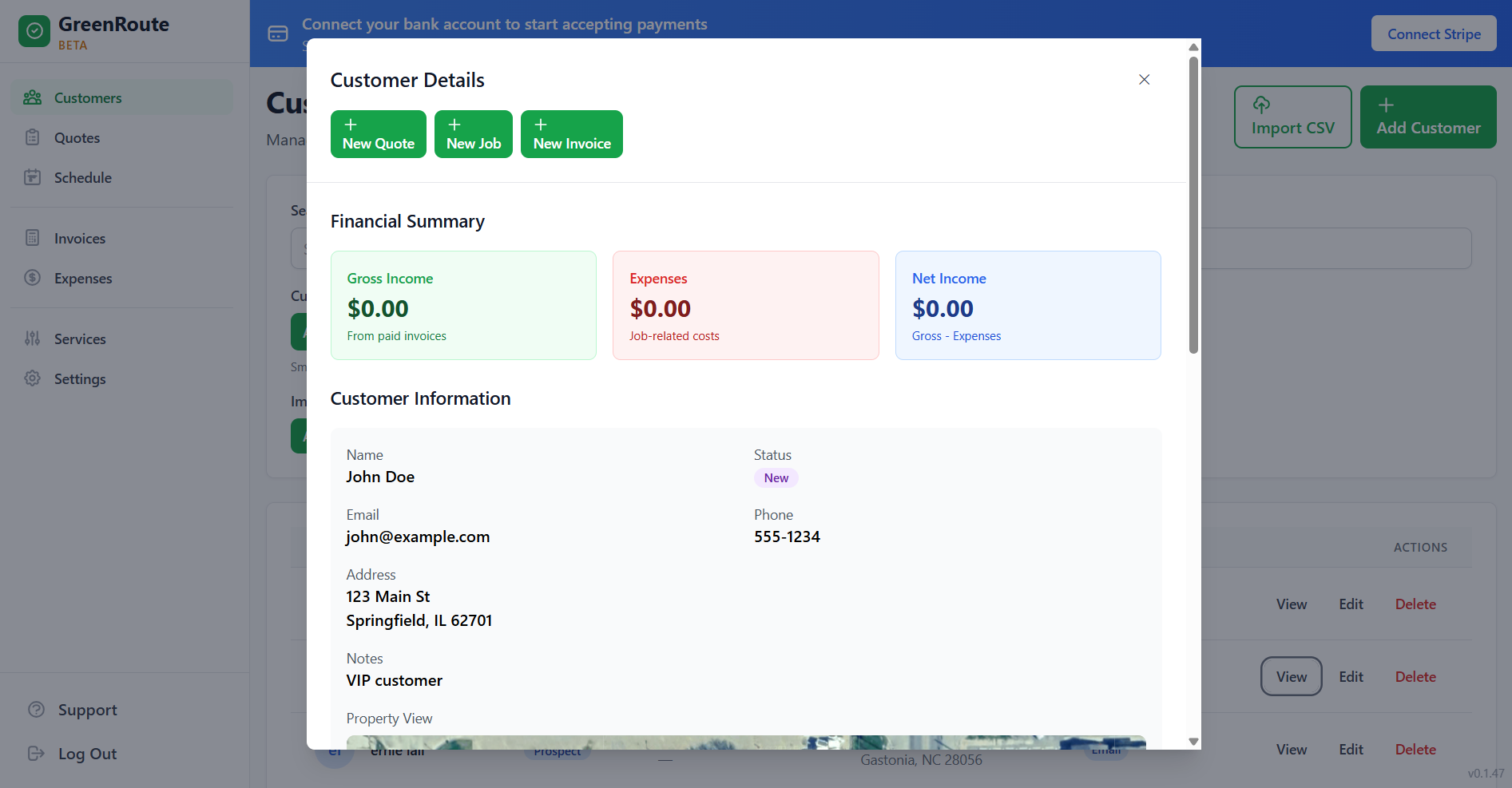Go to Schedule page label
This screenshot has height=788, width=1512.
tap(83, 178)
